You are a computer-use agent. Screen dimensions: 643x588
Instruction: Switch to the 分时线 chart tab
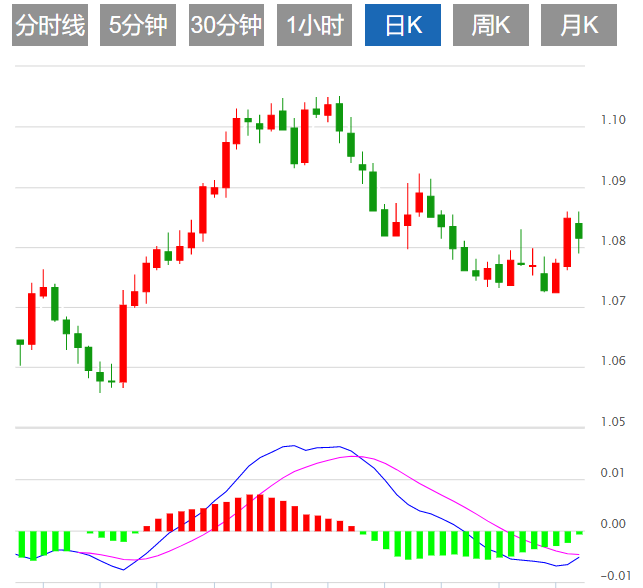(x=50, y=25)
